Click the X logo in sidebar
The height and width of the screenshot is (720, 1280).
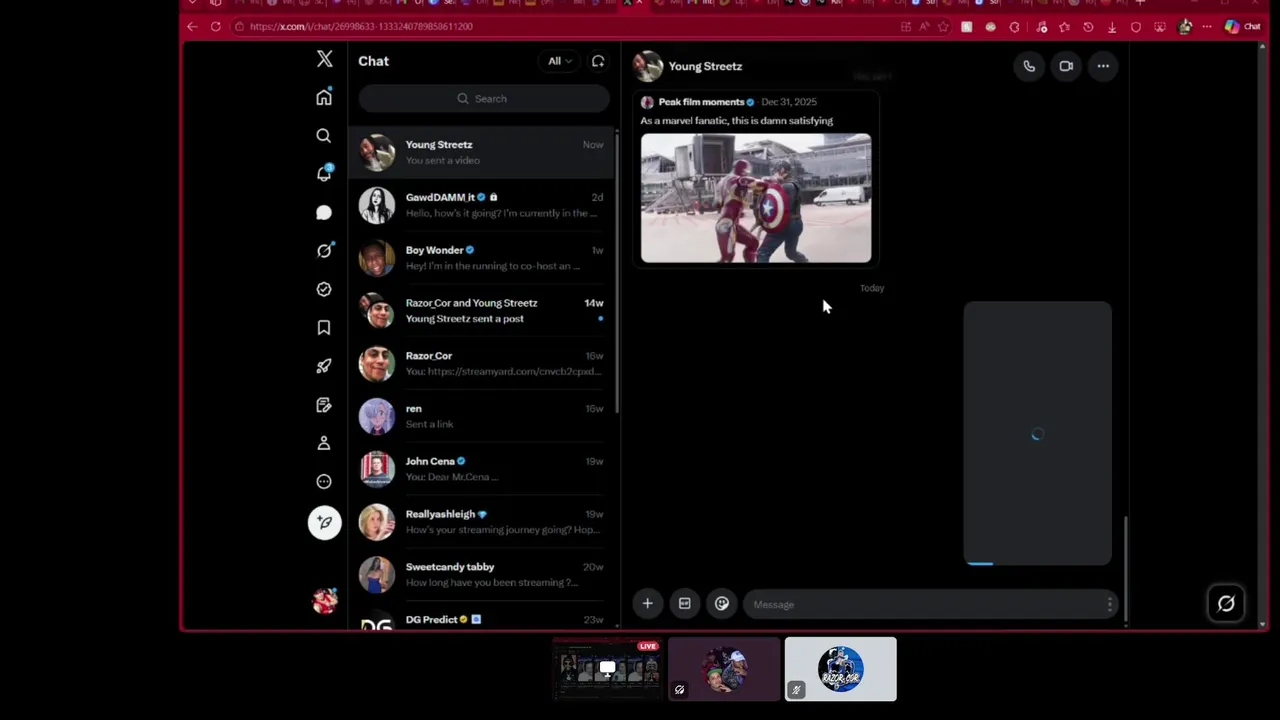324,60
